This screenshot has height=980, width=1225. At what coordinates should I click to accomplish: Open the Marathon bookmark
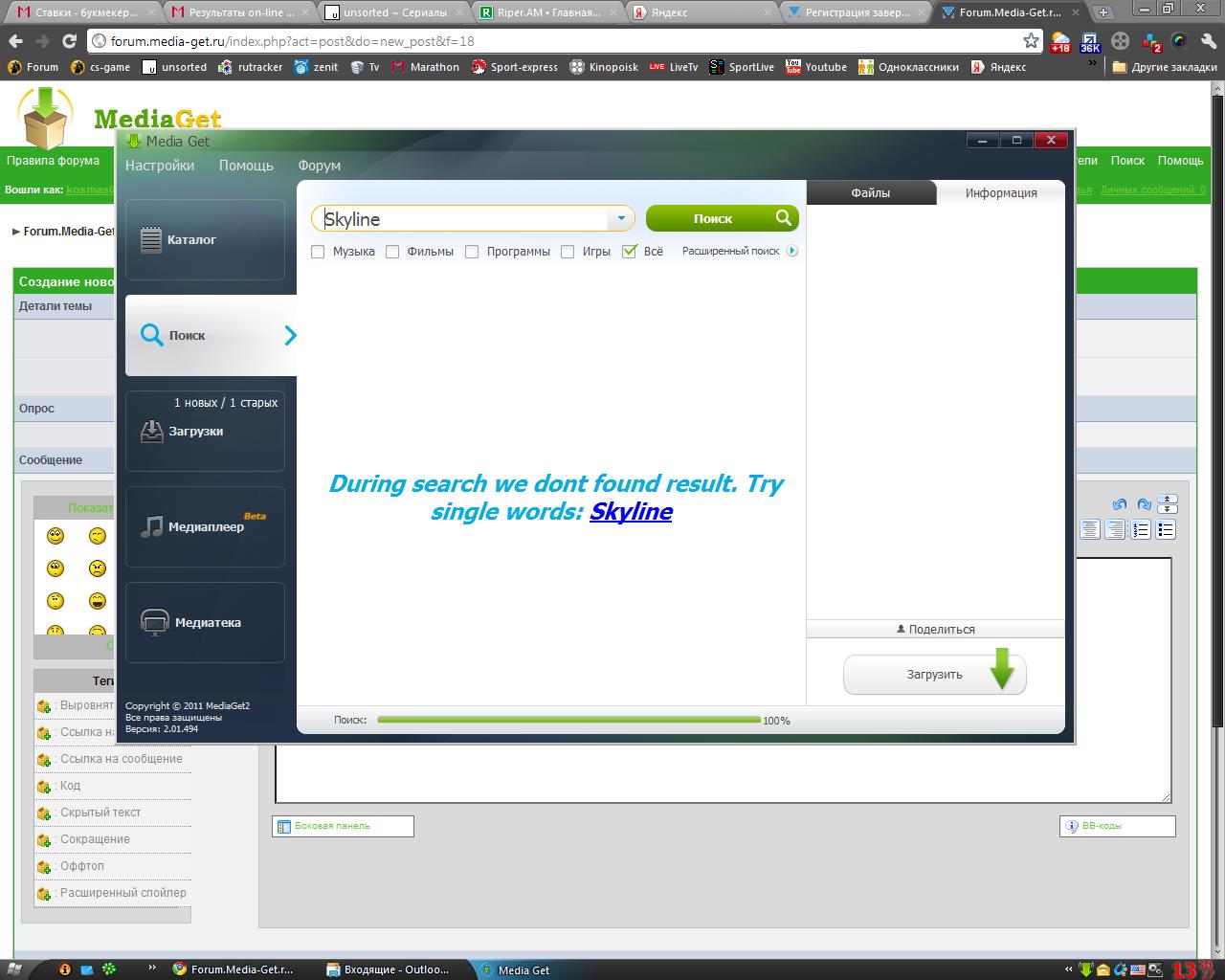click(424, 67)
